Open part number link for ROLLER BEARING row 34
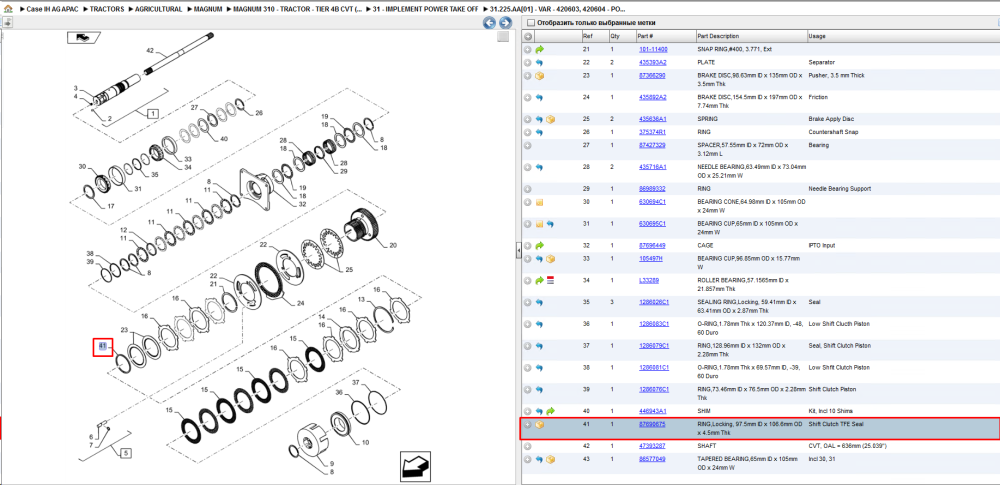The height and width of the screenshot is (485, 1000). [x=649, y=280]
